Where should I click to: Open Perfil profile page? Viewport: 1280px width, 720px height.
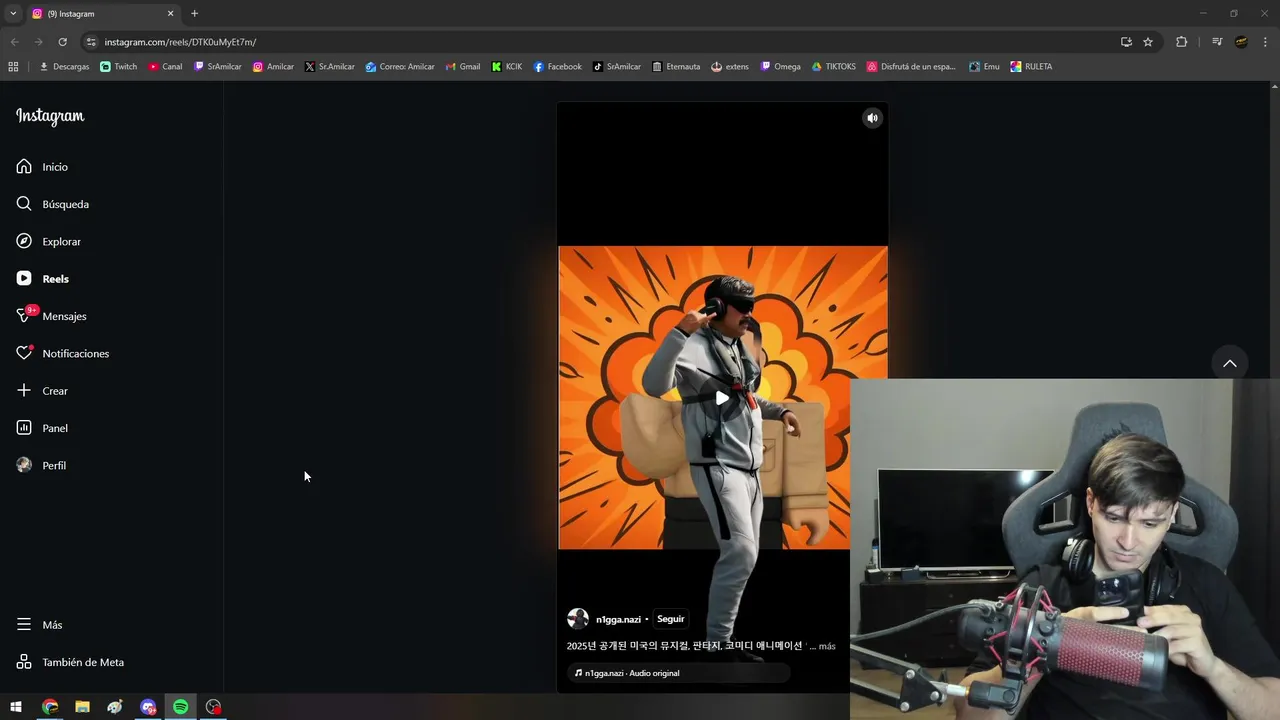tap(41, 466)
